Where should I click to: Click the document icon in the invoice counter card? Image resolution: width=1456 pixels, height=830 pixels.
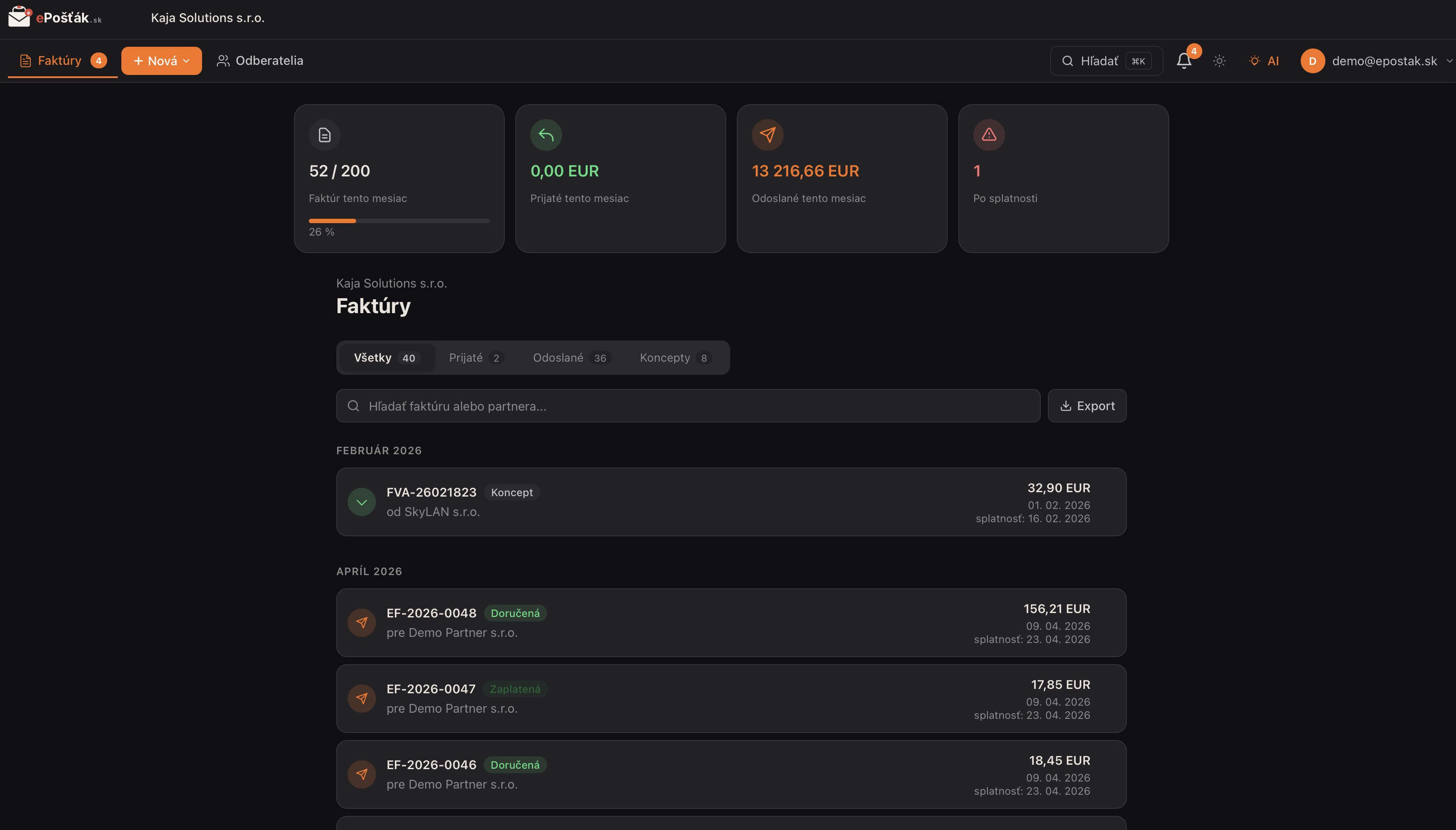click(324, 135)
